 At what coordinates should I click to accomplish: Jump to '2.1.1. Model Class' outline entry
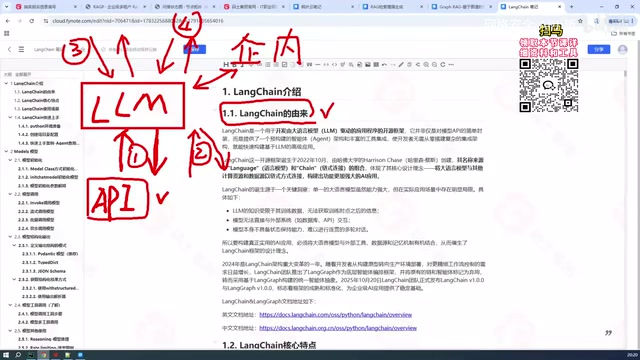coord(48,169)
